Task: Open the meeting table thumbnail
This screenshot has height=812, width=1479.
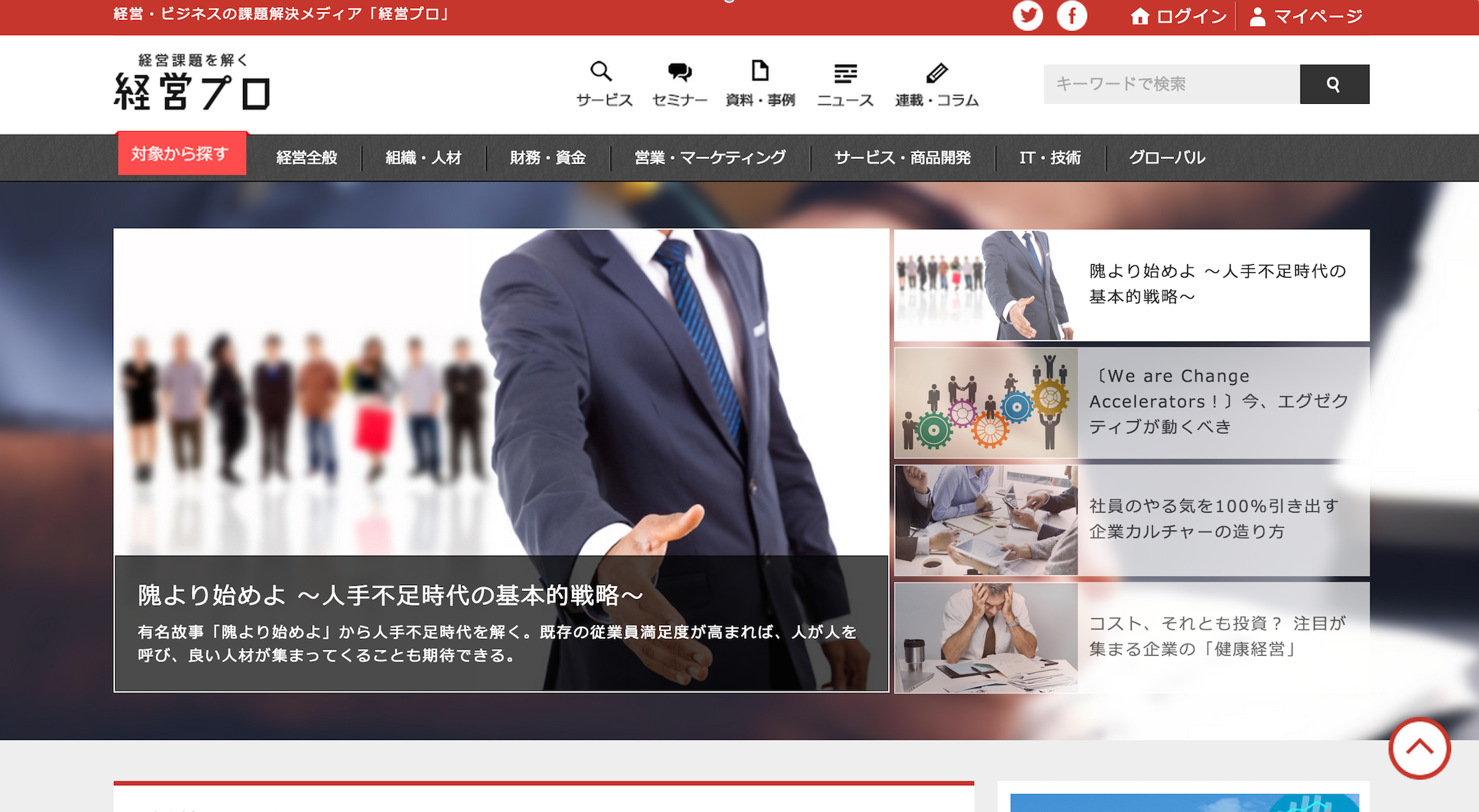Action: (x=986, y=520)
